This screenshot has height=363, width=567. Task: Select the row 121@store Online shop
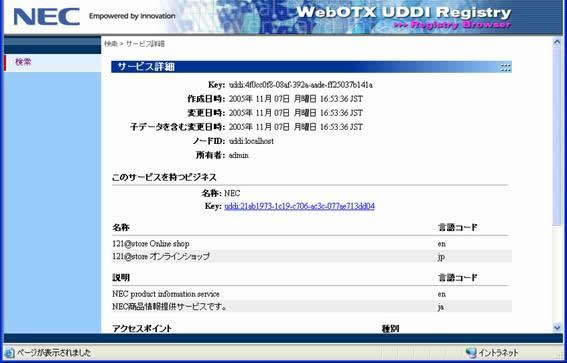(x=312, y=244)
